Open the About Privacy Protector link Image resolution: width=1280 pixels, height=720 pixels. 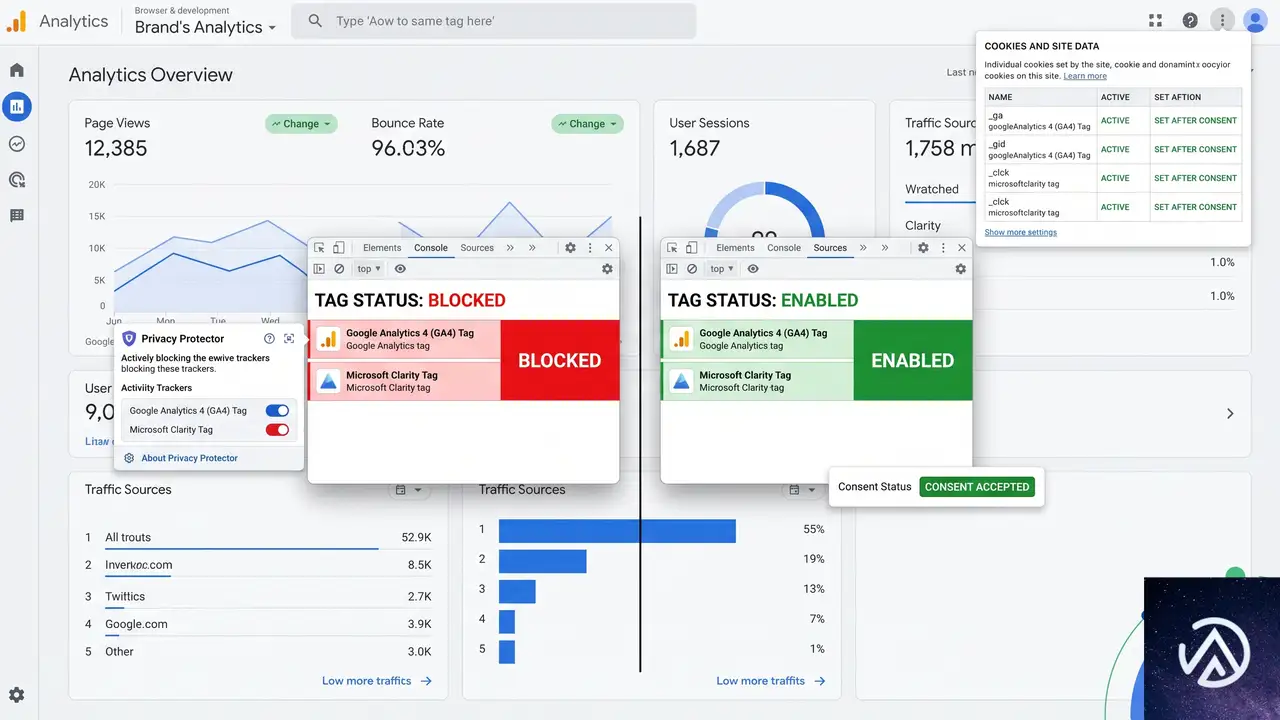[x=190, y=458]
